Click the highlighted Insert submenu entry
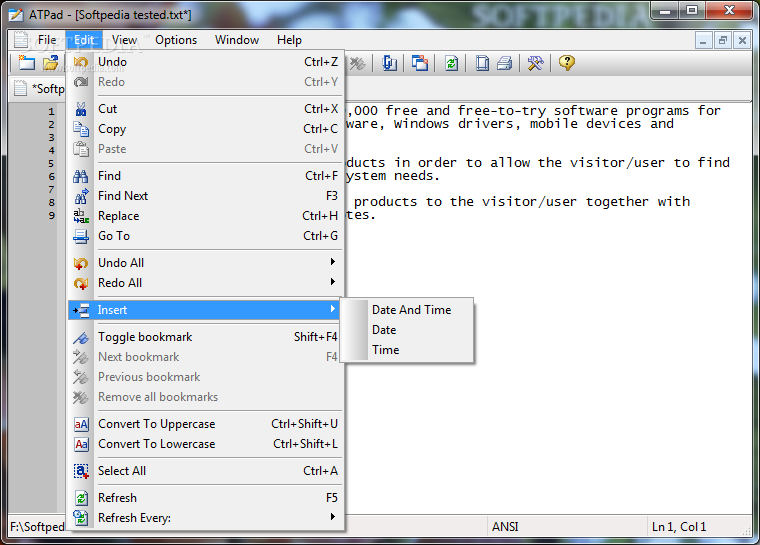 coord(206,310)
